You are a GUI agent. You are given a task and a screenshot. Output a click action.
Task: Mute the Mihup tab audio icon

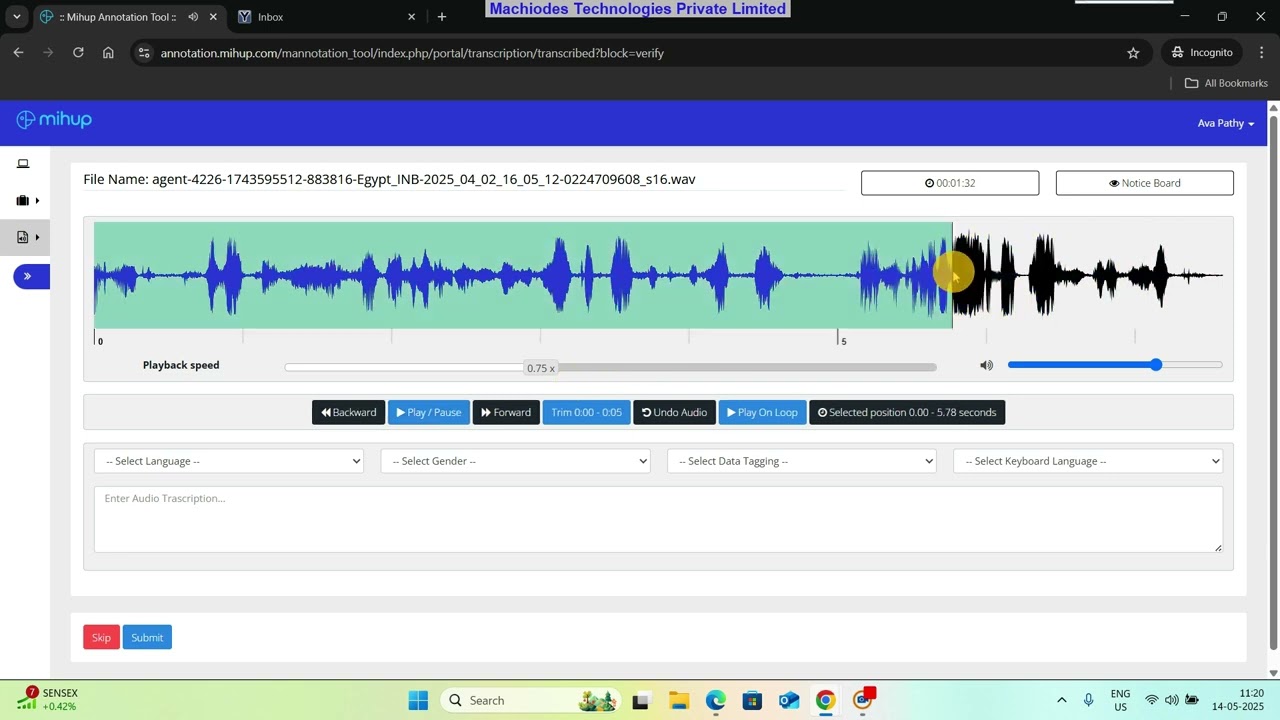tap(193, 17)
